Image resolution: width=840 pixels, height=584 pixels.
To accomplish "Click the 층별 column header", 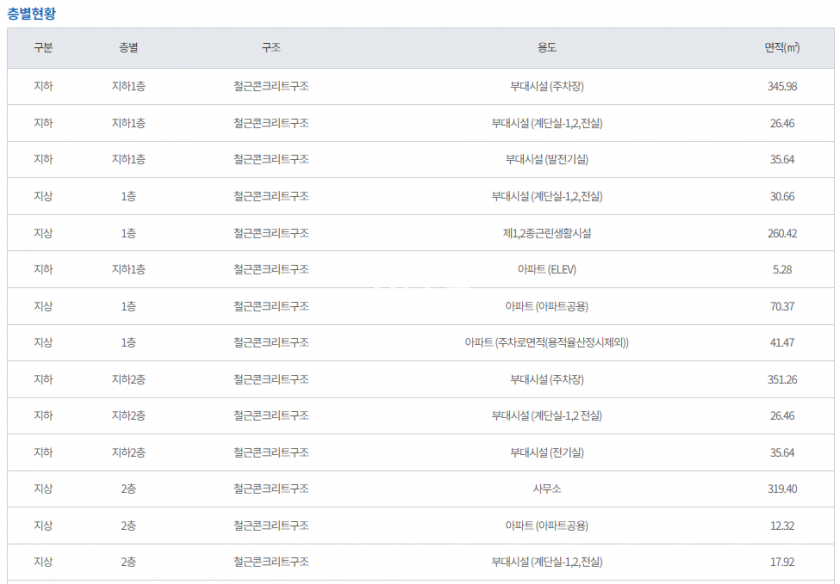I will point(128,48).
